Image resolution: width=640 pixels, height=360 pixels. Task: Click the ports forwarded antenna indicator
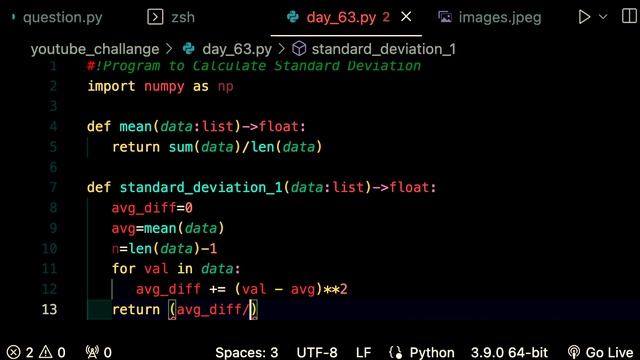tap(98, 352)
